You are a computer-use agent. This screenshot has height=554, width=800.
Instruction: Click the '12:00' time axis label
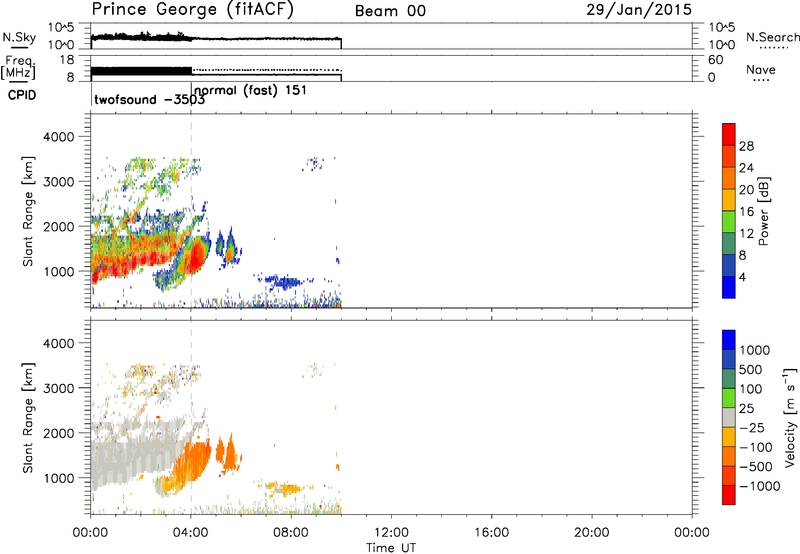click(x=391, y=533)
